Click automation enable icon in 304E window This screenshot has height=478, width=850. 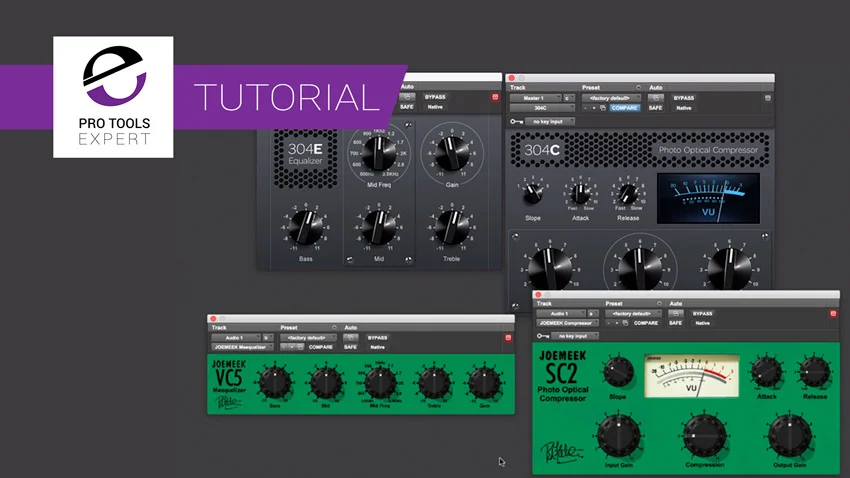tap(407, 97)
